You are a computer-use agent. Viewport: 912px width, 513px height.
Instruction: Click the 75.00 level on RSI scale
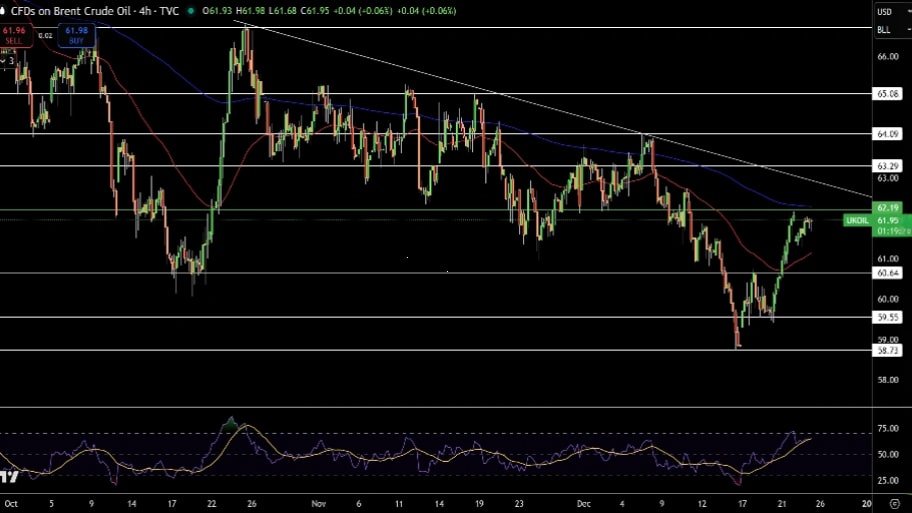coord(888,429)
